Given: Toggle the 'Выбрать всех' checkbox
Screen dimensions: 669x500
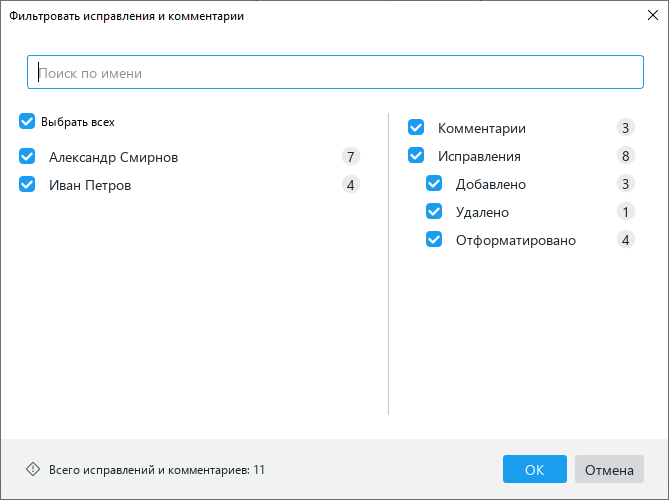Looking at the screenshot, I should (27, 122).
